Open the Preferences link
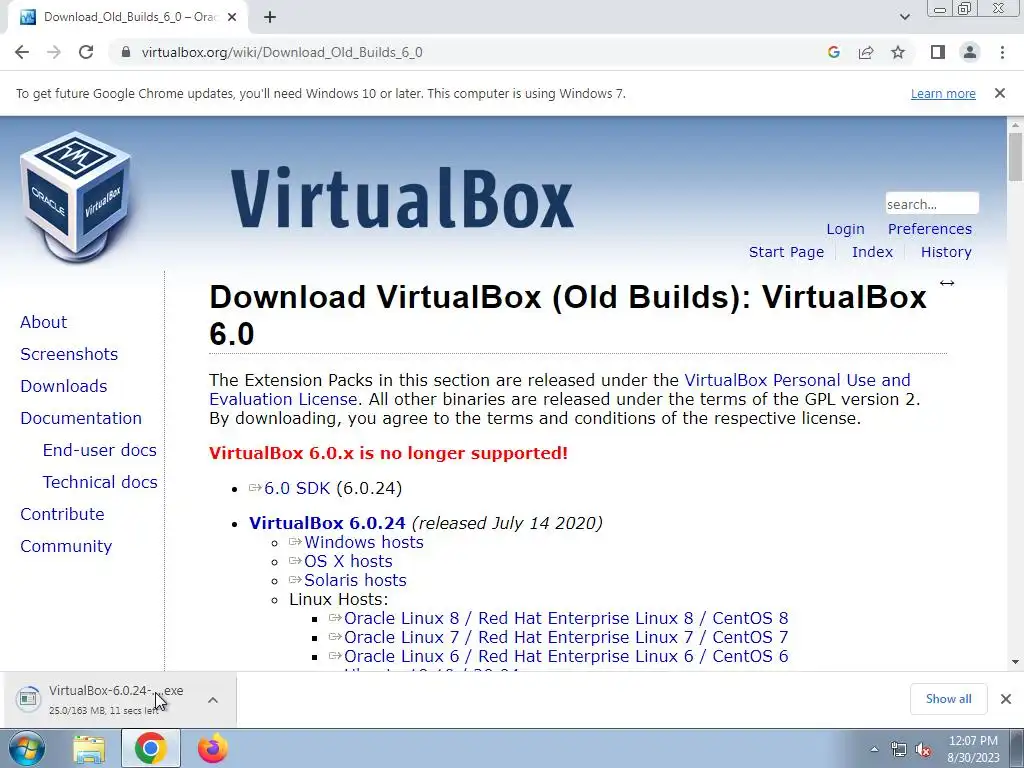Screen dimensions: 1024x768 [x=929, y=229]
